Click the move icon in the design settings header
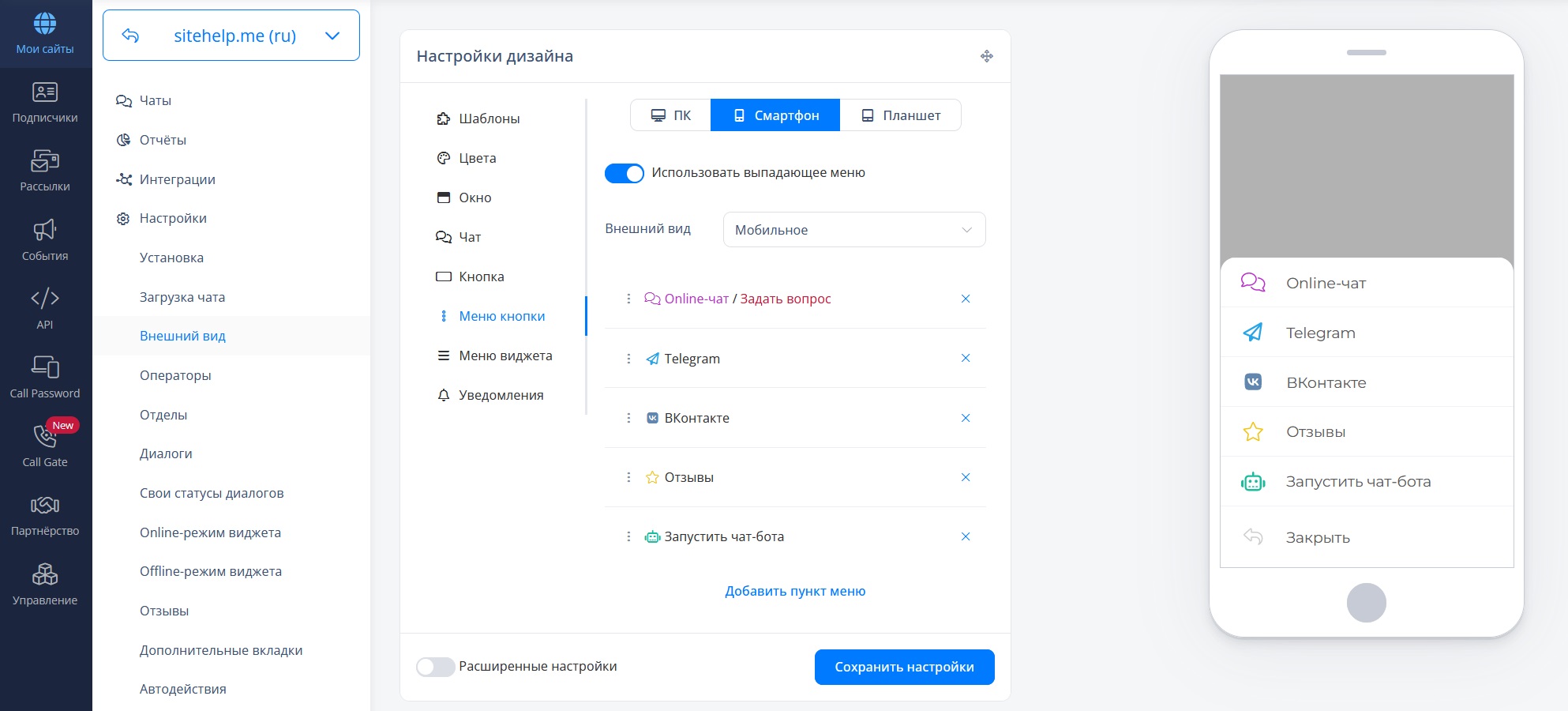 coord(987,56)
